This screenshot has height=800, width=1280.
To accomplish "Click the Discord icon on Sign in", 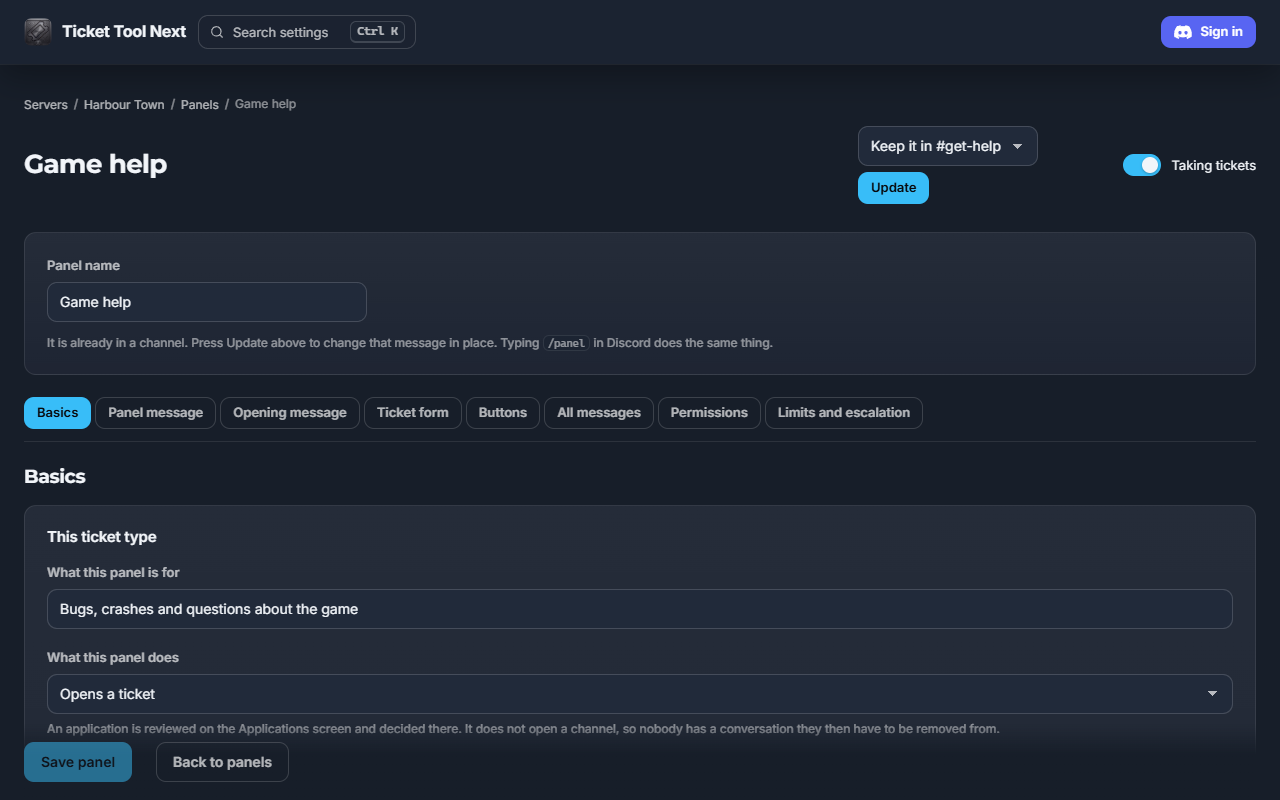I will (x=1183, y=32).
